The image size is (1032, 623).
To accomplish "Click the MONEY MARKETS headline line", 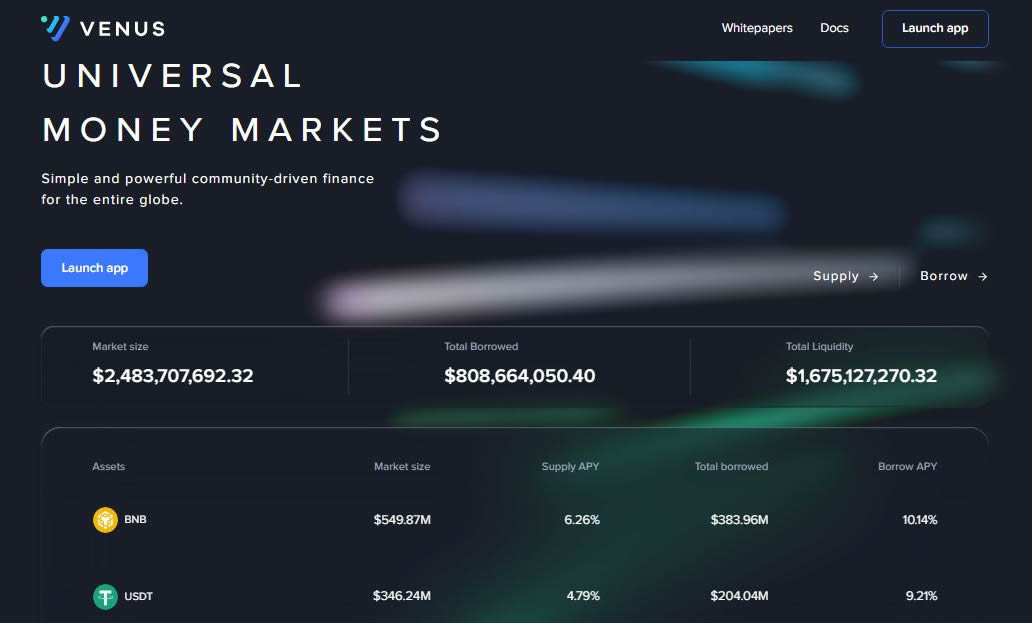I will [243, 130].
